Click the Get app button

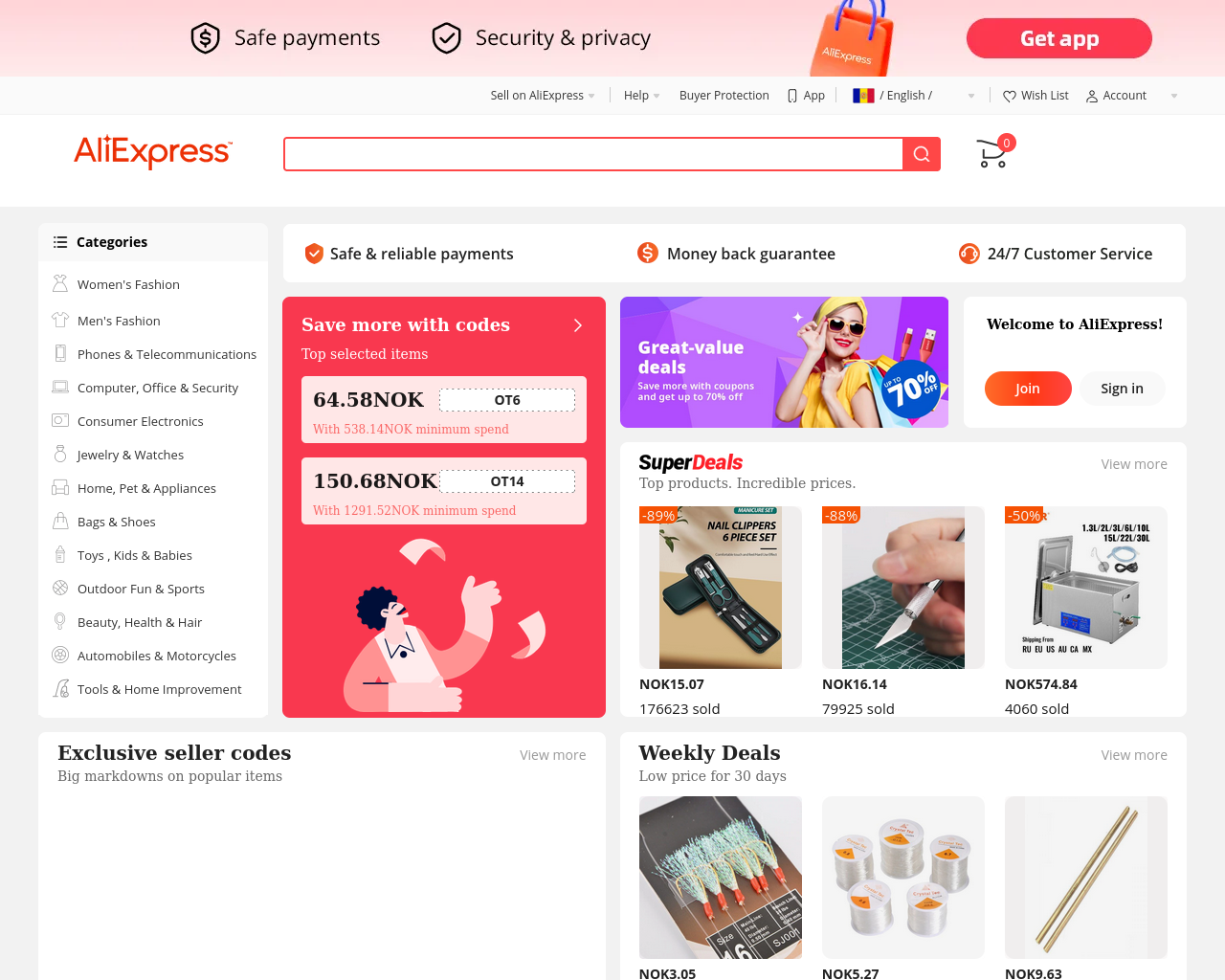(1059, 38)
